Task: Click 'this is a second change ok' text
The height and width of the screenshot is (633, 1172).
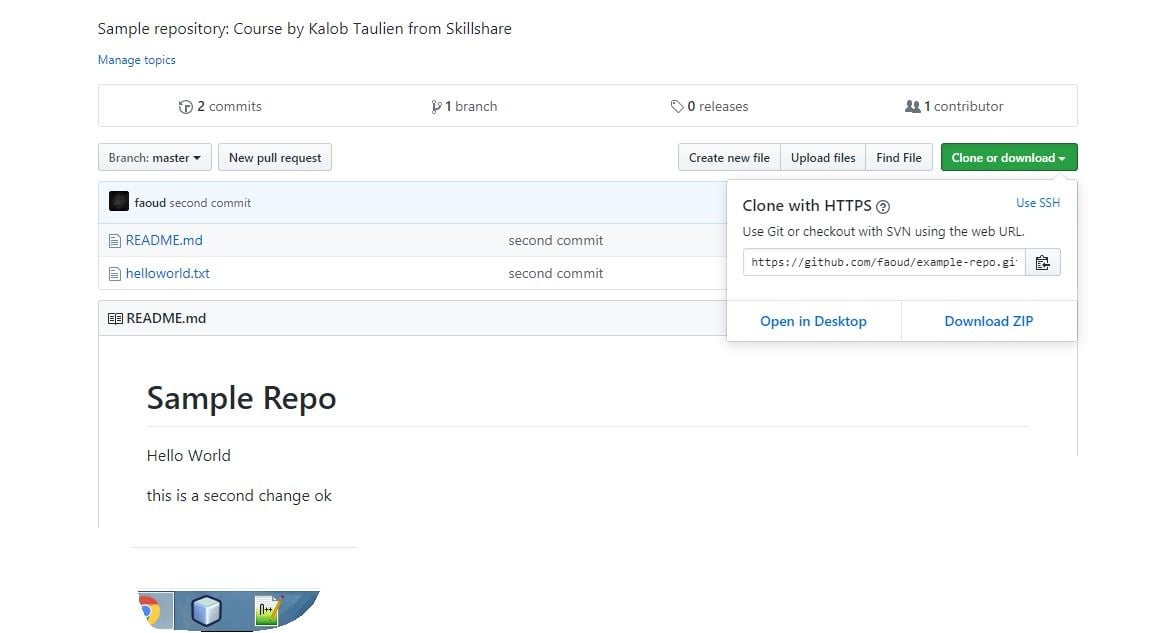Action: 238,496
